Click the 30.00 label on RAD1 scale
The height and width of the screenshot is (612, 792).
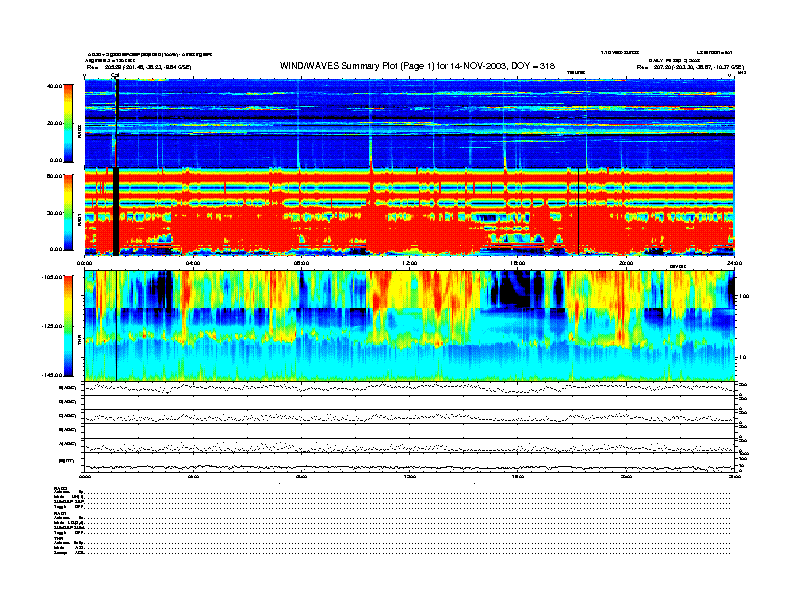[54, 213]
